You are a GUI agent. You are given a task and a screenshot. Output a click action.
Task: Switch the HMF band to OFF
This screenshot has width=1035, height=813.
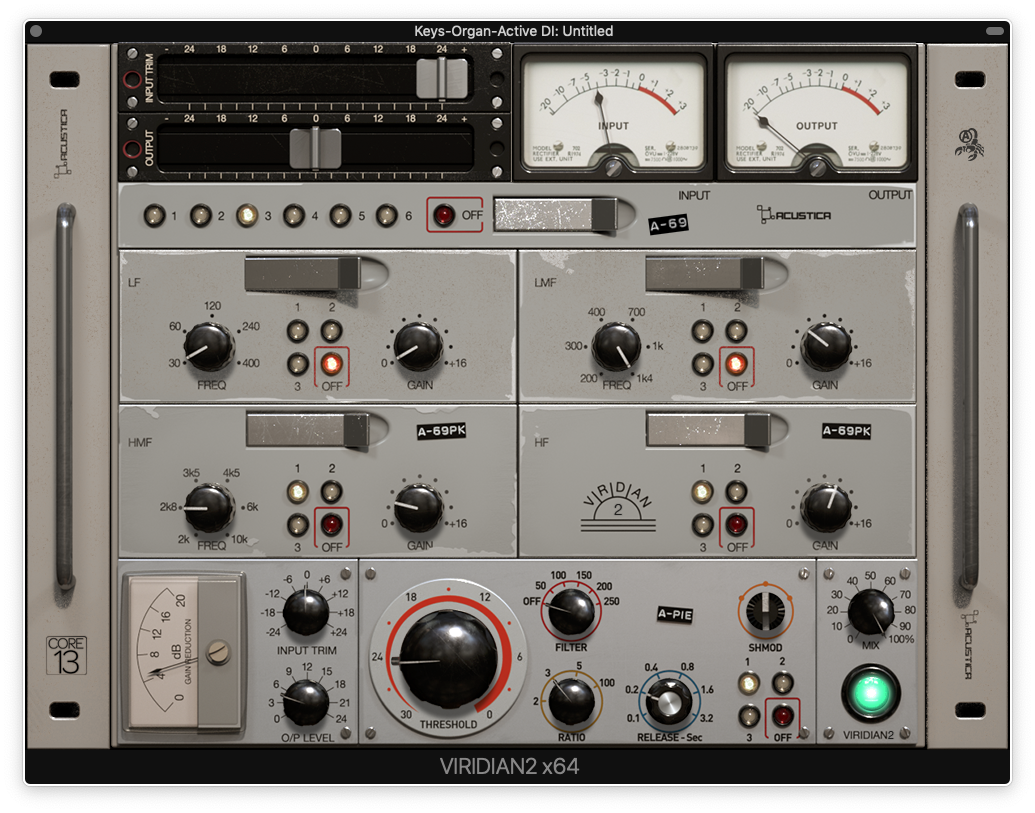click(331, 525)
